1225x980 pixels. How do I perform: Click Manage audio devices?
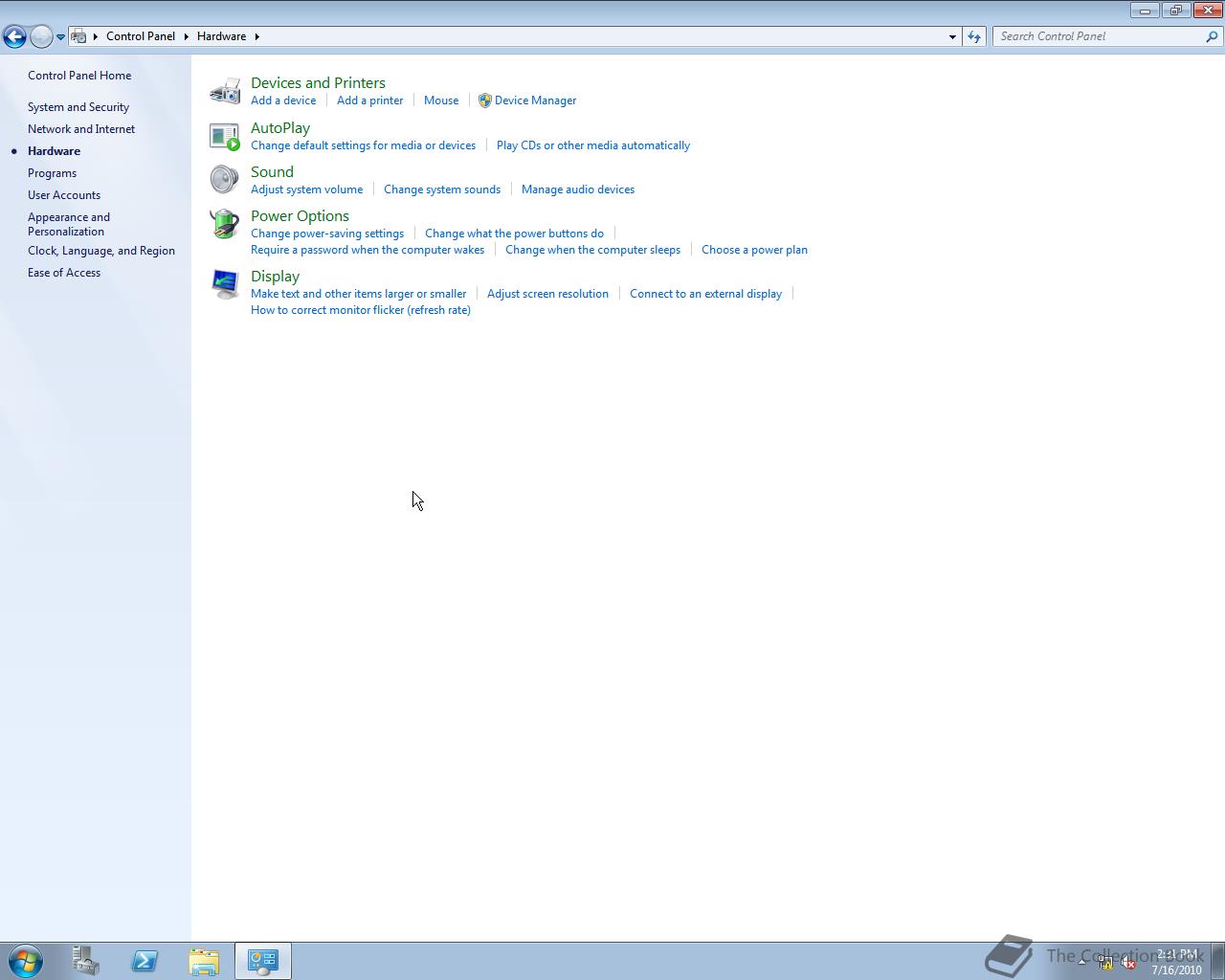click(x=578, y=189)
